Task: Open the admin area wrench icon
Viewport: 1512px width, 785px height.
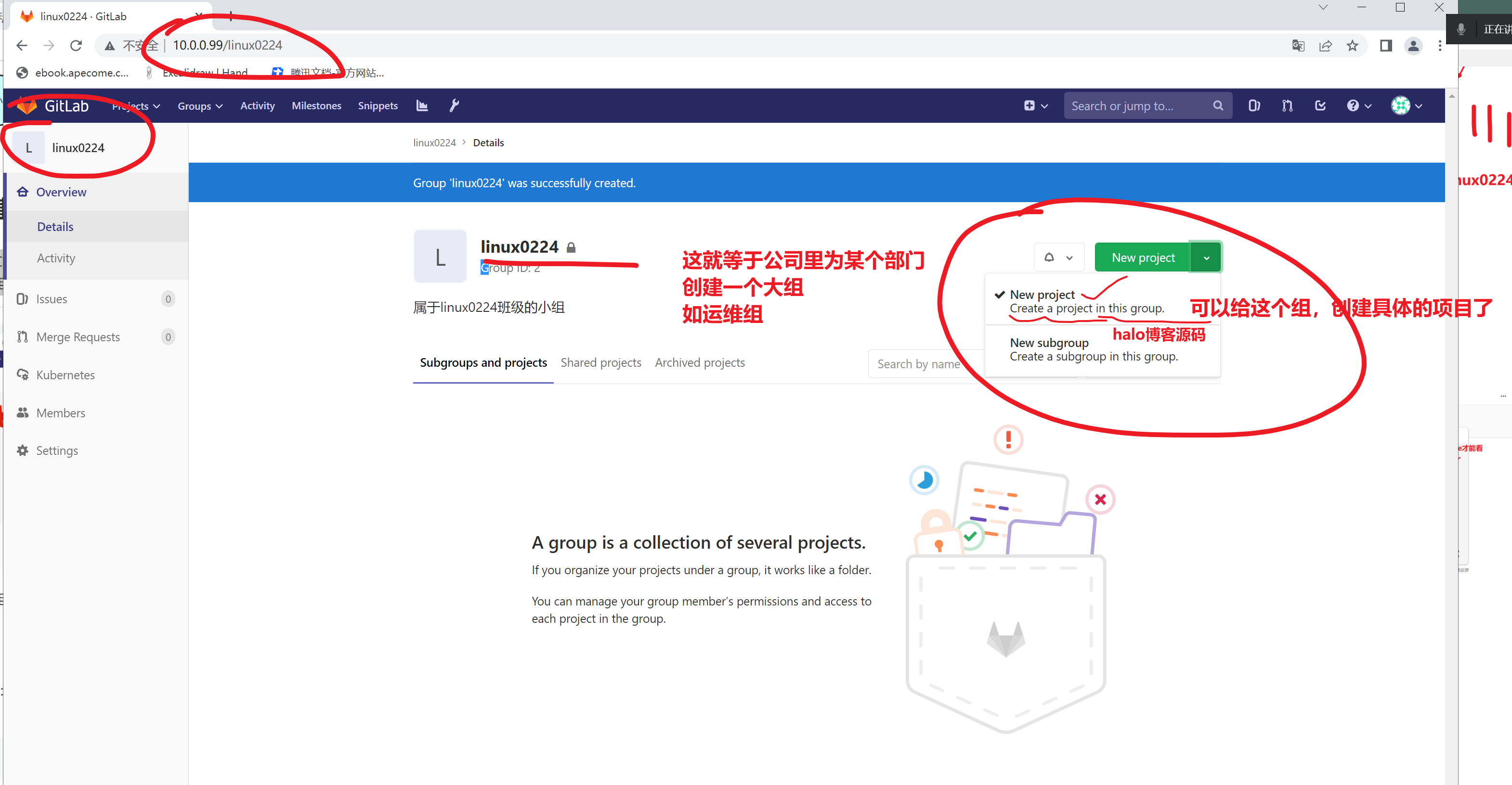Action: (454, 105)
